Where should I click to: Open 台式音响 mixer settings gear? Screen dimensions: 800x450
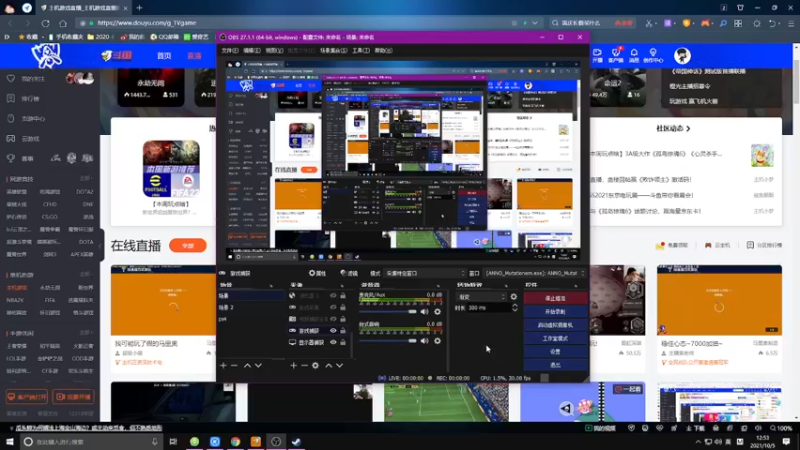click(437, 341)
